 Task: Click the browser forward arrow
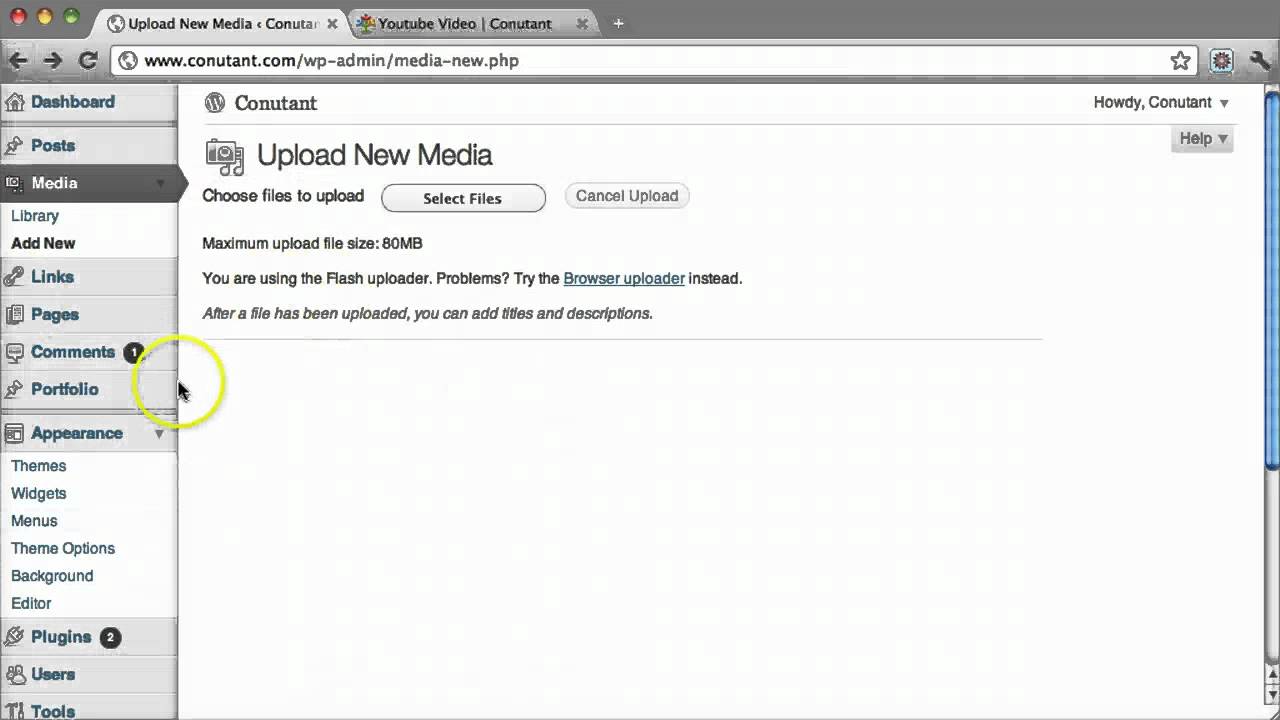(x=53, y=61)
